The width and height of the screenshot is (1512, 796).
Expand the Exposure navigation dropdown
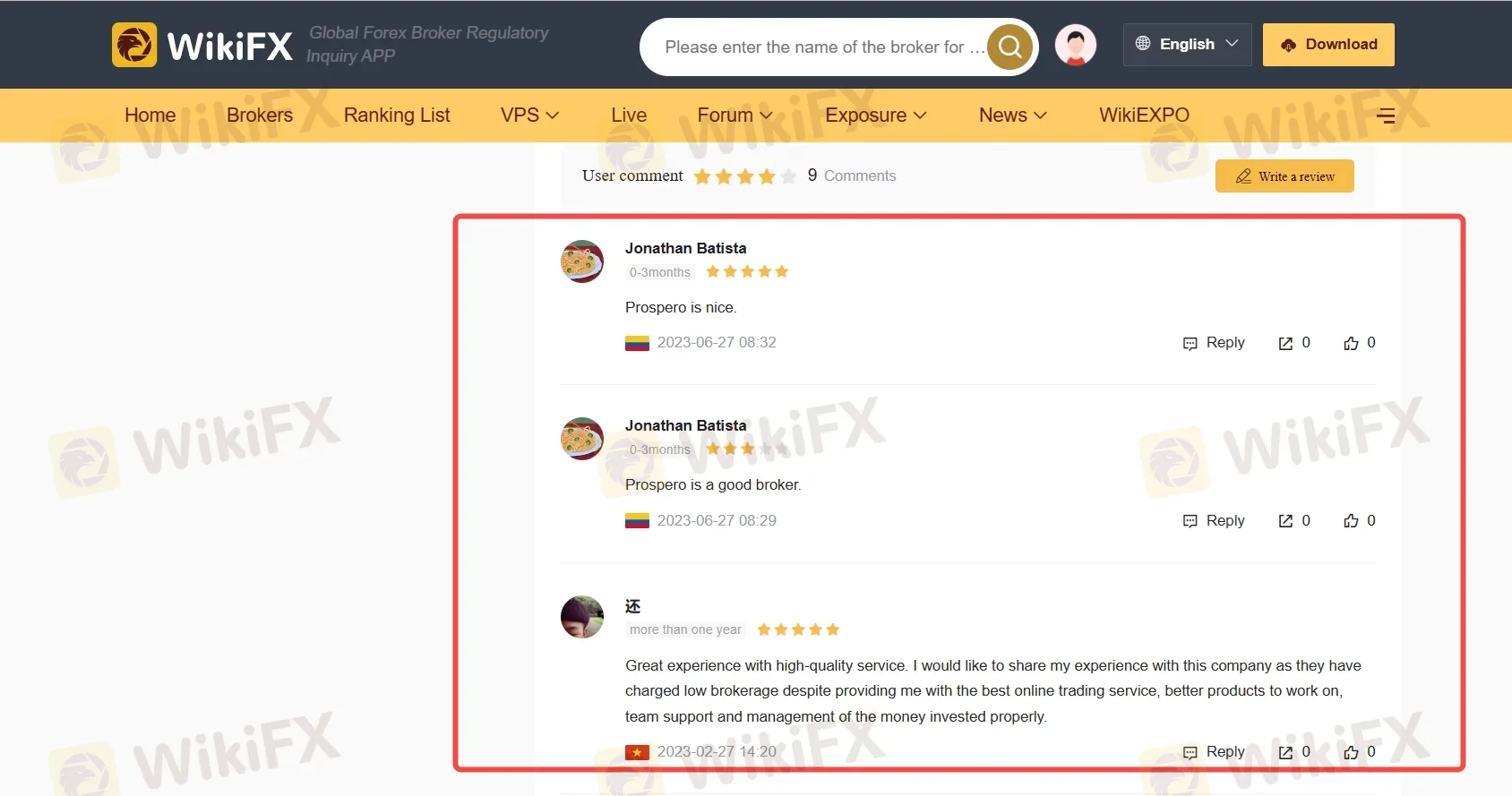pyautogui.click(x=875, y=116)
